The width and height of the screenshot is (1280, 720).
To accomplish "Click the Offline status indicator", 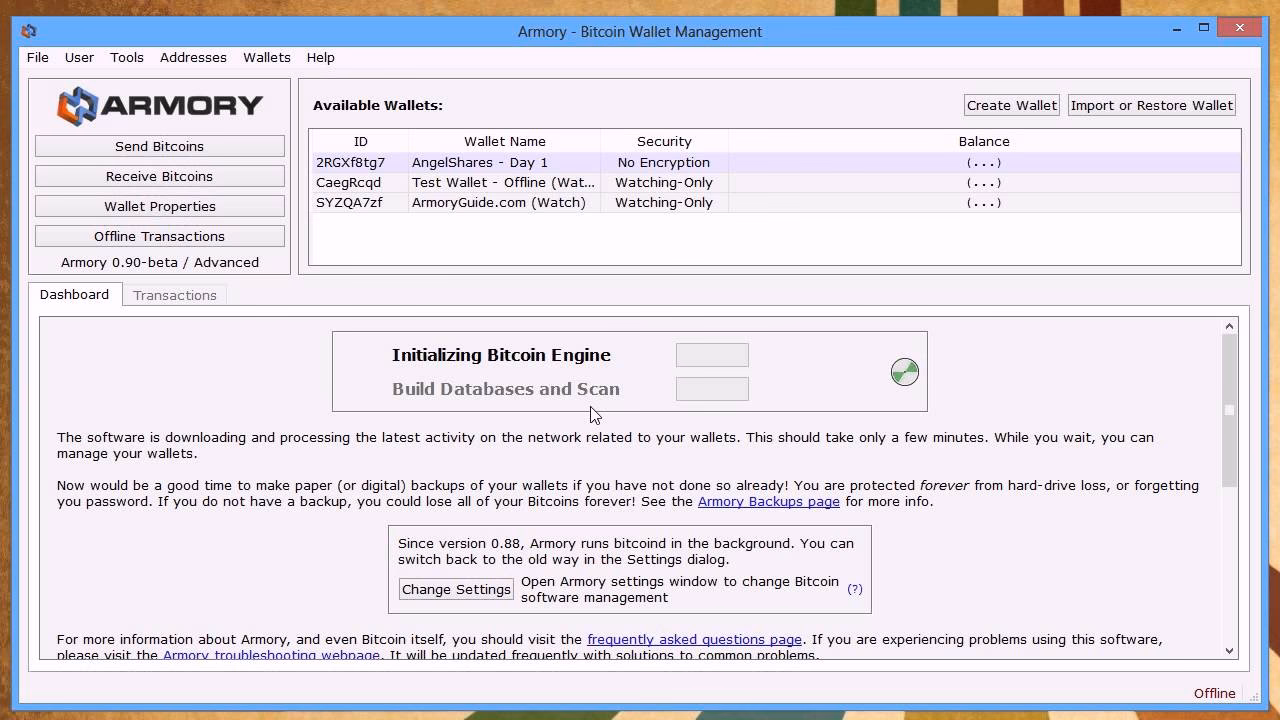I will pyautogui.click(x=1214, y=693).
